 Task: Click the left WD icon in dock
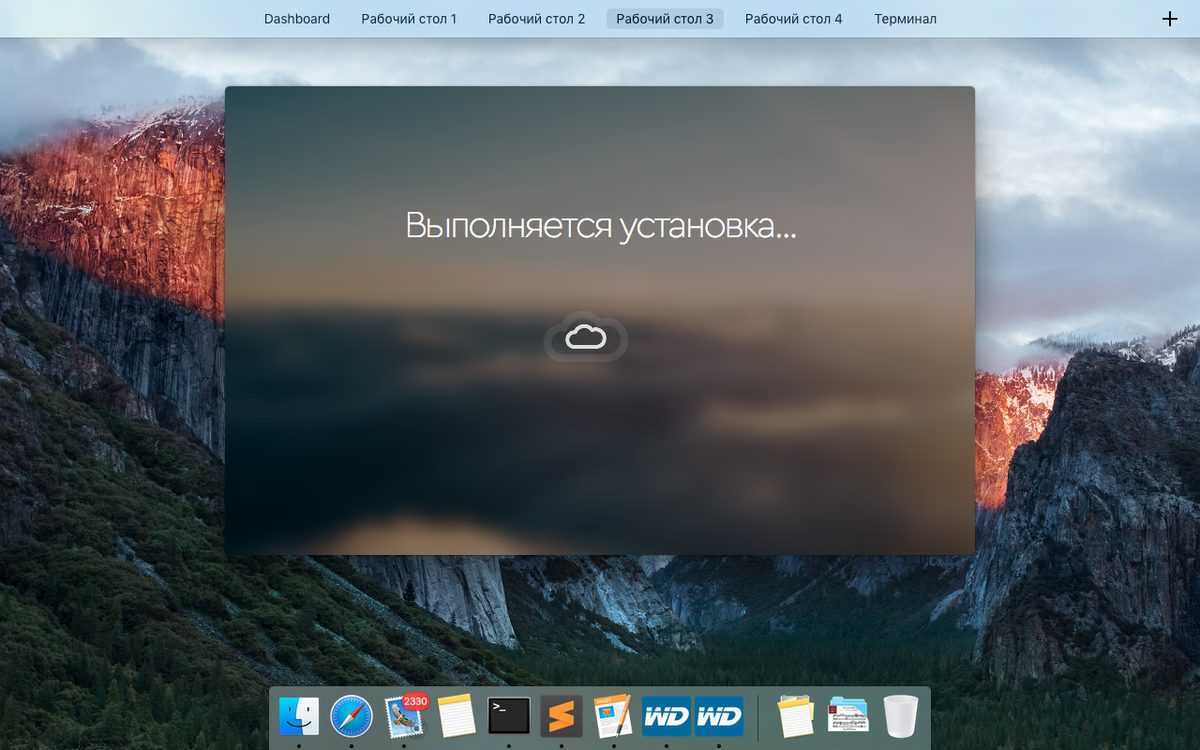tap(666, 716)
